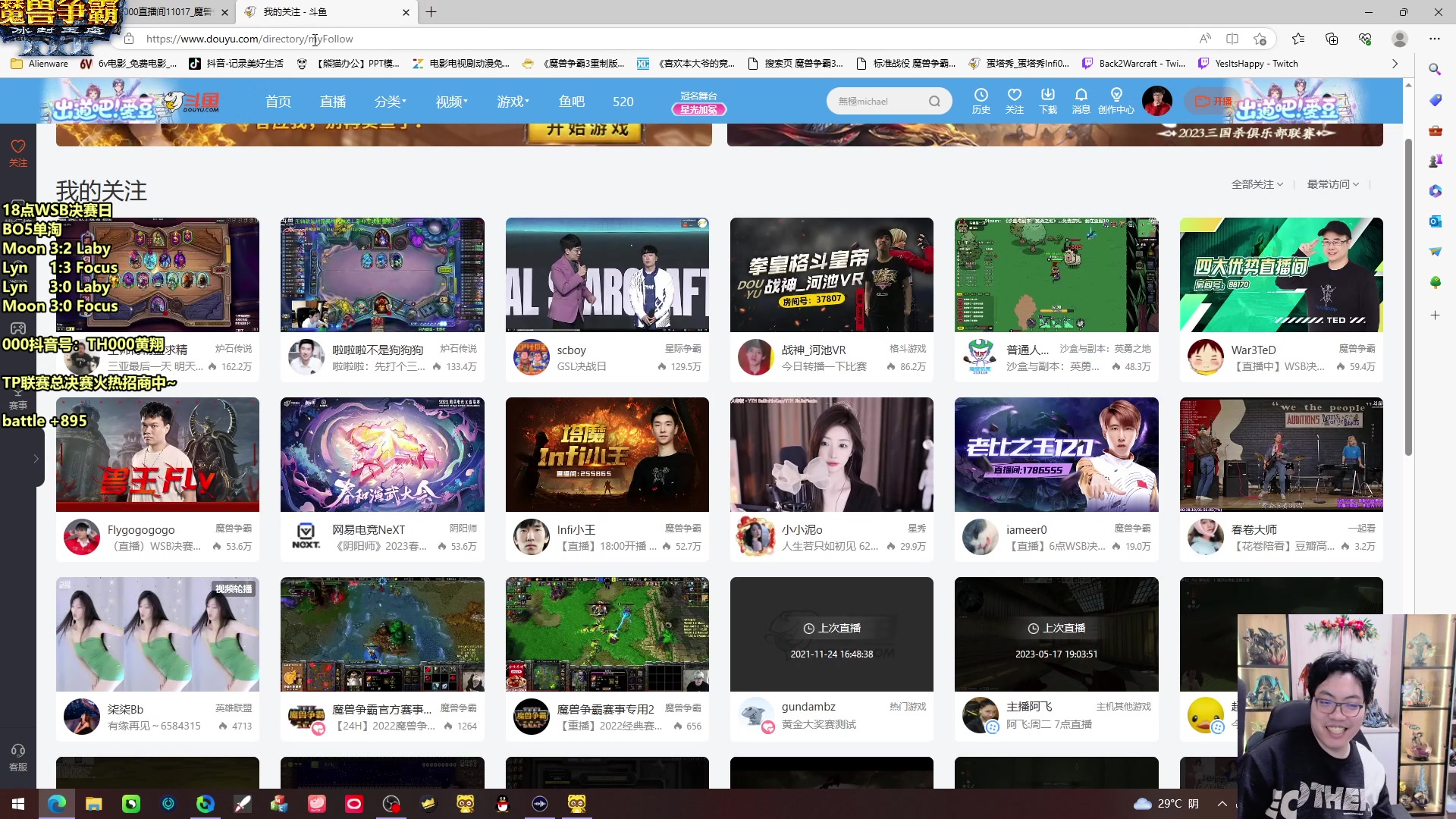
Task: Open QQ penguin icon in taskbar
Action: pyautogui.click(x=503, y=804)
